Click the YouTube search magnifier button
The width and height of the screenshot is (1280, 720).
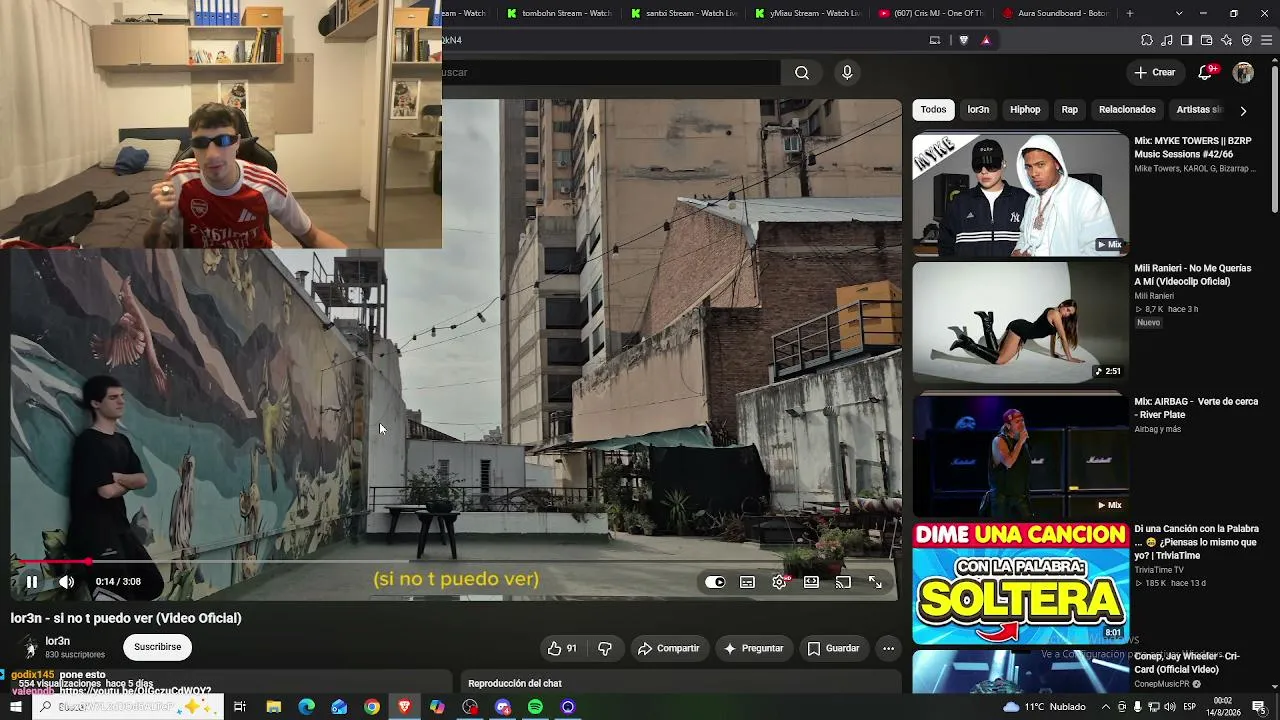802,72
